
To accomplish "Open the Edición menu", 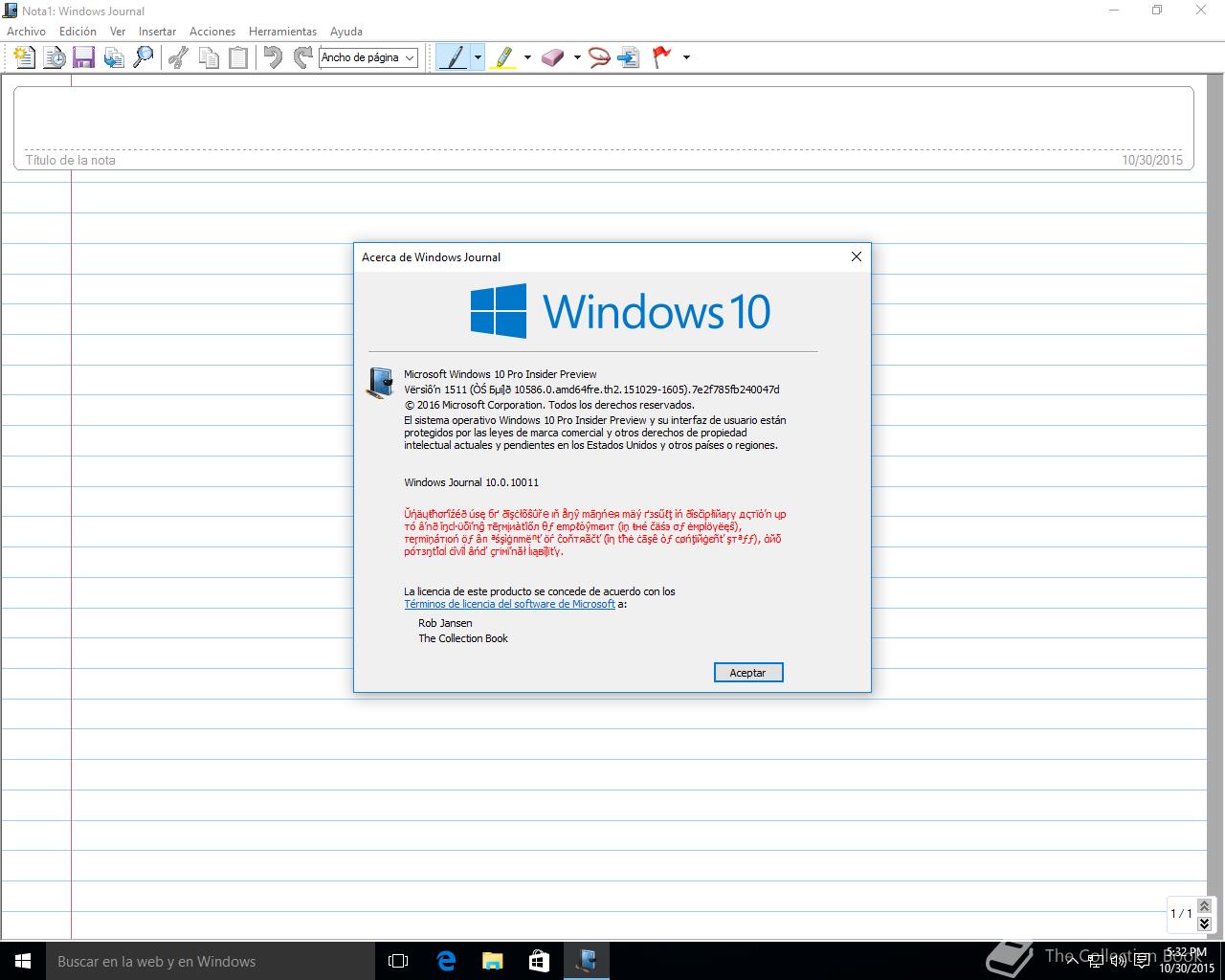I will coord(78,32).
